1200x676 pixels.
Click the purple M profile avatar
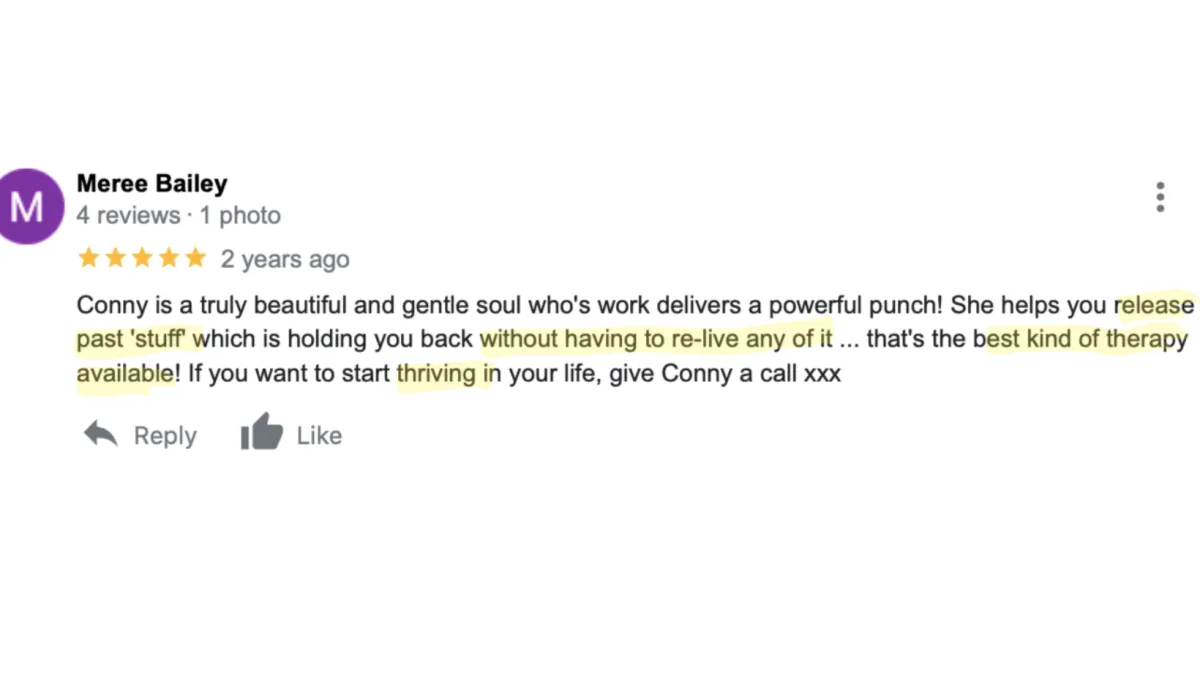pyautogui.click(x=27, y=207)
